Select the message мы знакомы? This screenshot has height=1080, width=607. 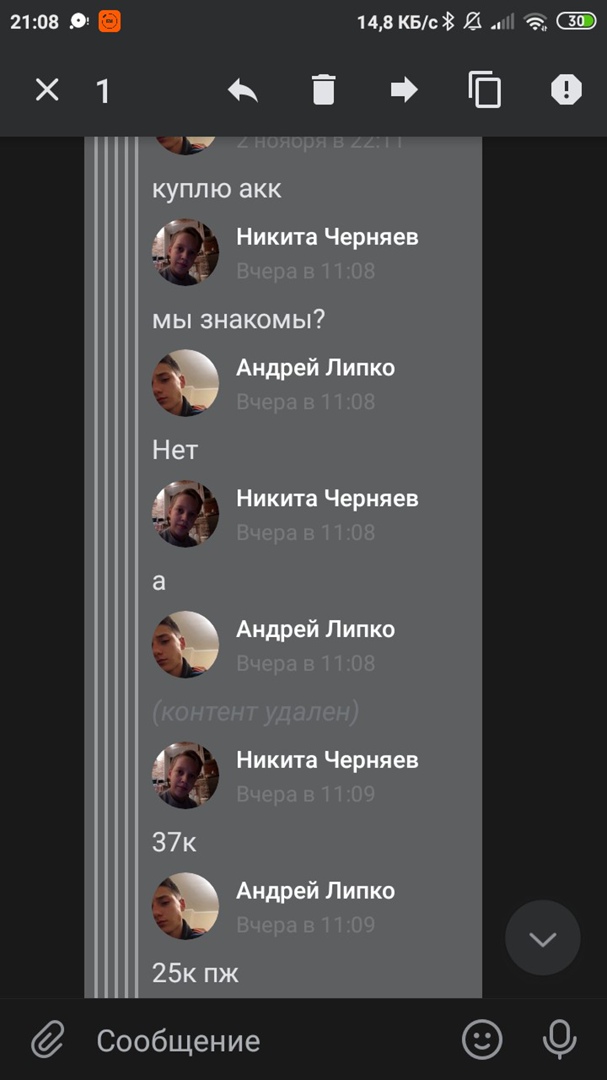(238, 320)
